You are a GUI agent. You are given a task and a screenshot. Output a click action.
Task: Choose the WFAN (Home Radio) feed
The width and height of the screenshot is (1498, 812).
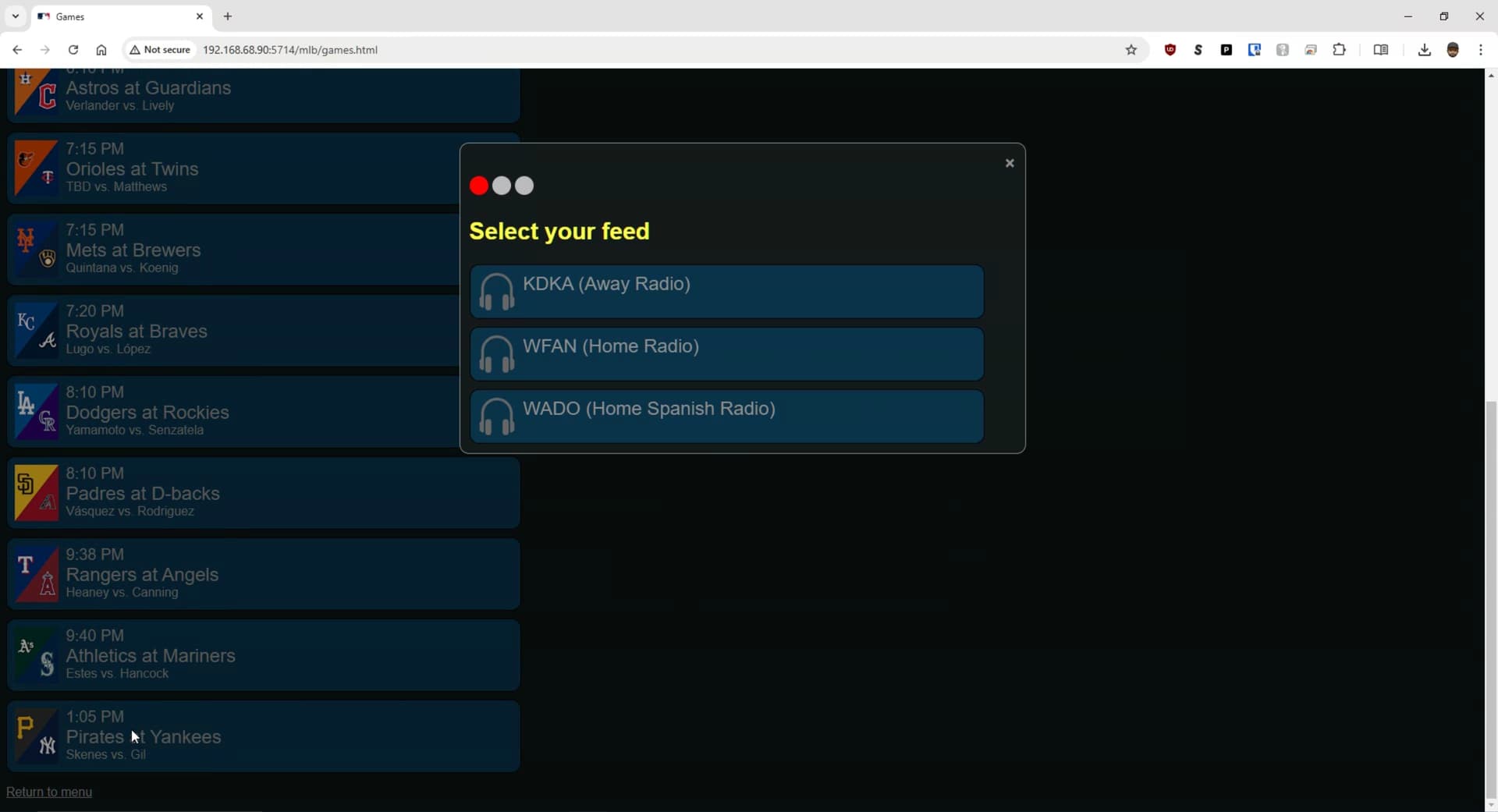(726, 353)
